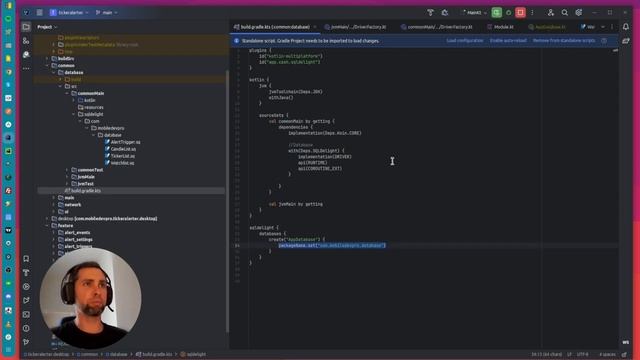Open the main branch dropdown

pos(107,13)
